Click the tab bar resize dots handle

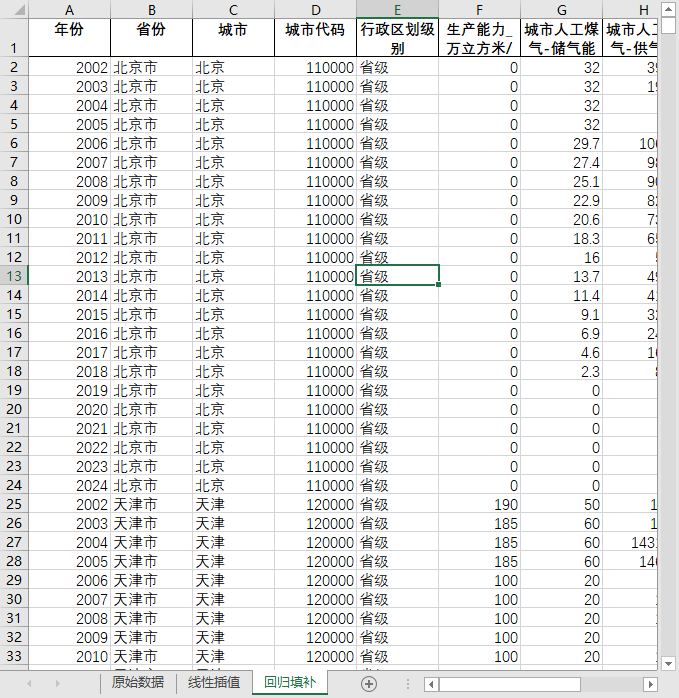[x=408, y=683]
